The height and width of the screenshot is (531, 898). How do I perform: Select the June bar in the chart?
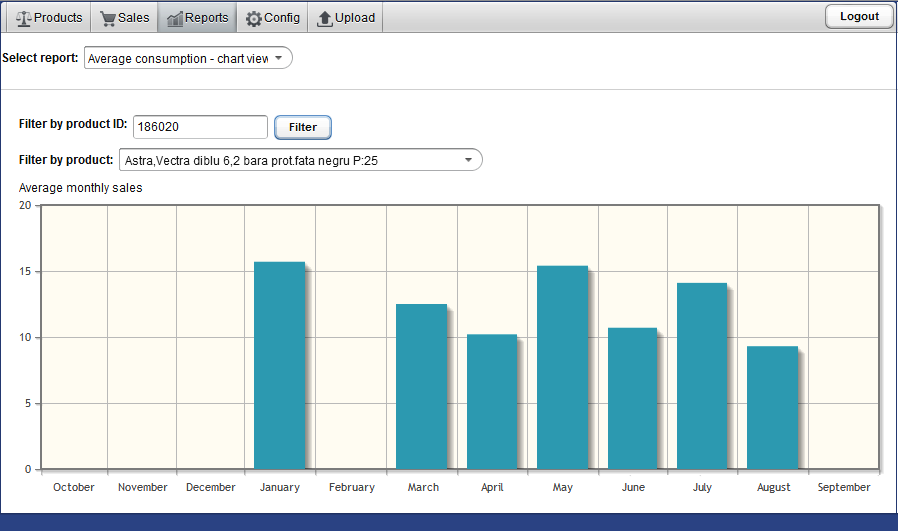(x=632, y=399)
